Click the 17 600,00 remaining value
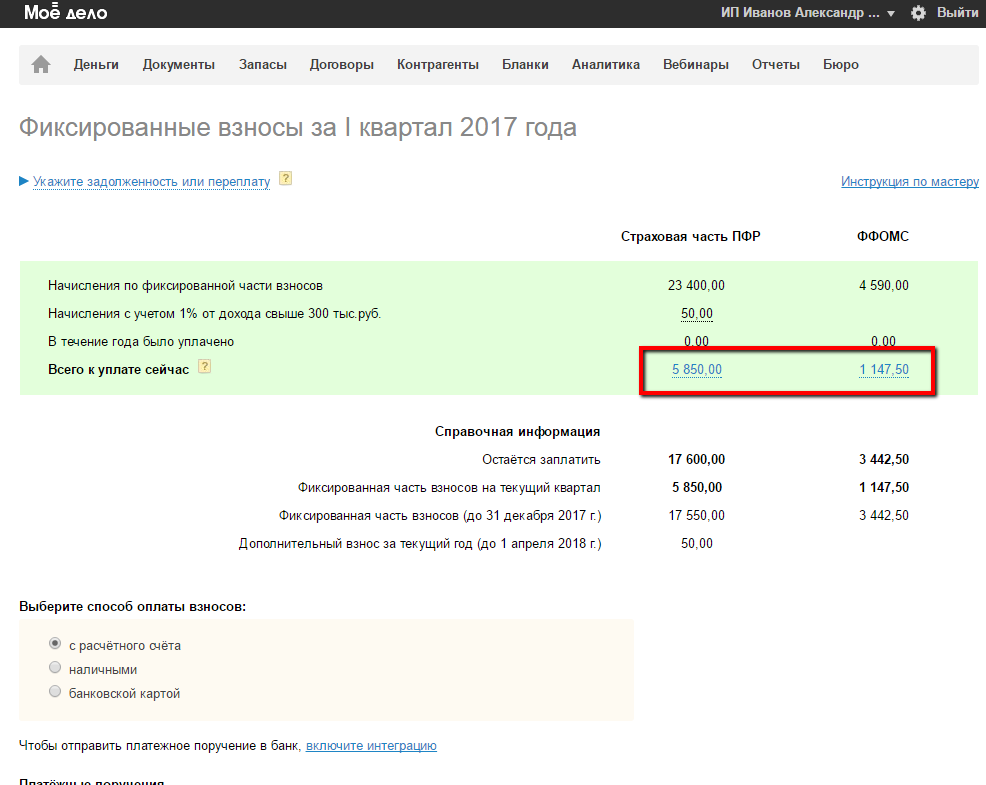The image size is (986, 785). point(696,459)
